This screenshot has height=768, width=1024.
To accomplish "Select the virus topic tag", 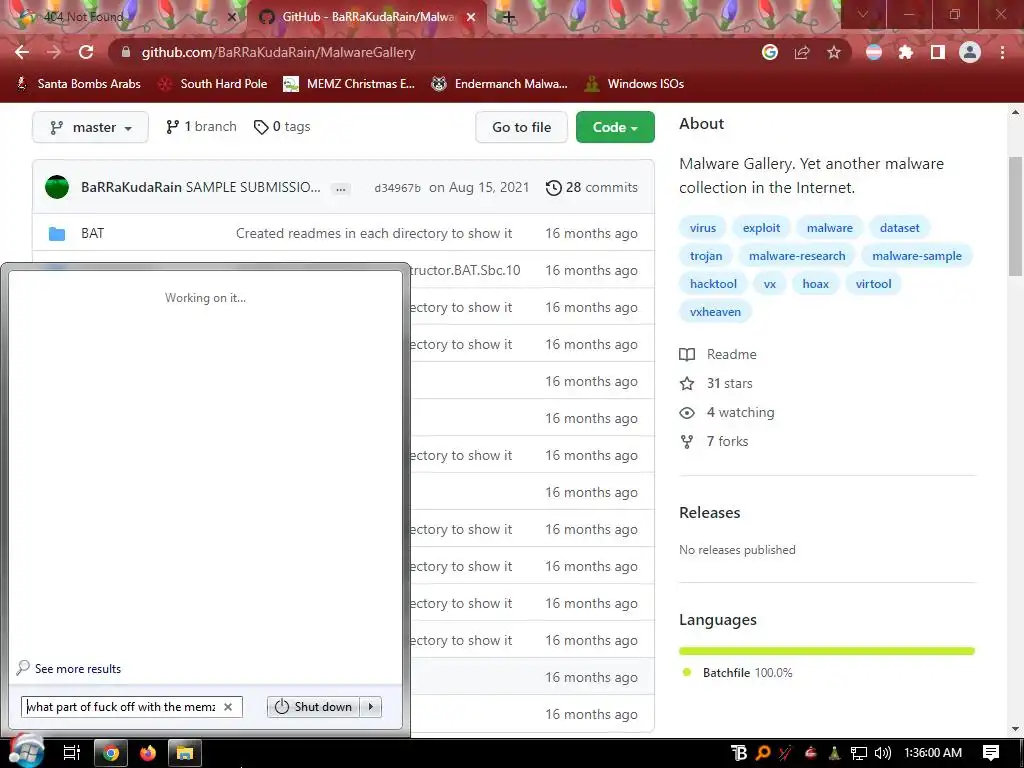I will [x=703, y=228].
